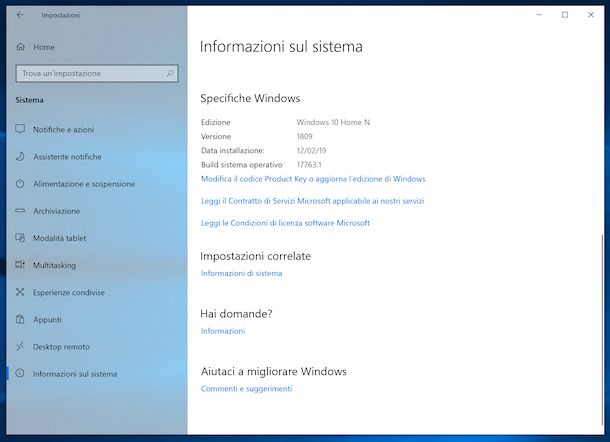
Task: Select the edition value Windows 10 Home N
Action: (333, 122)
